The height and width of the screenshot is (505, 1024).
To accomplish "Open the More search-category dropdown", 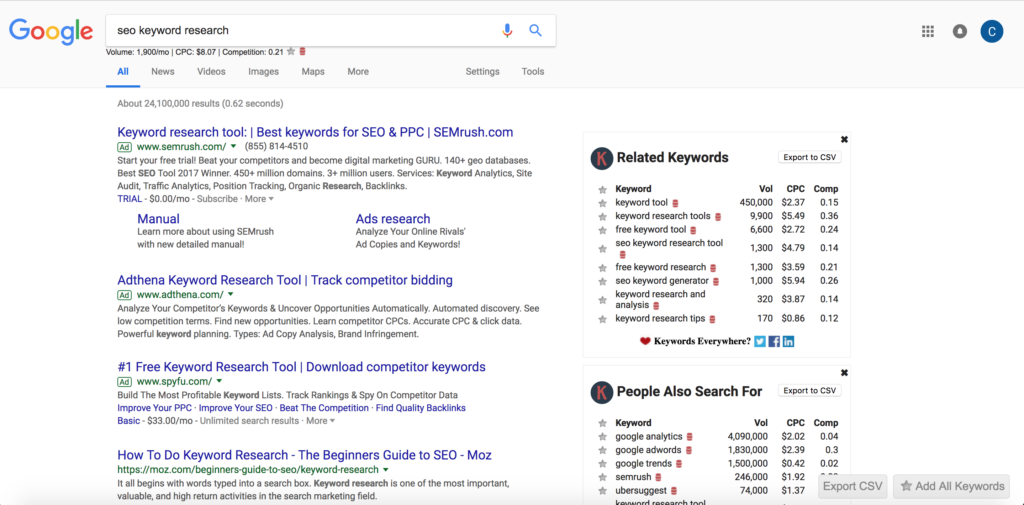I will pos(358,72).
